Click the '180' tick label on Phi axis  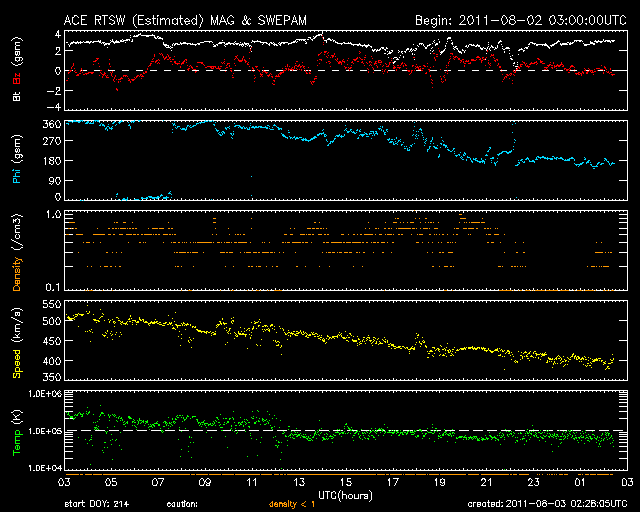tap(52, 161)
